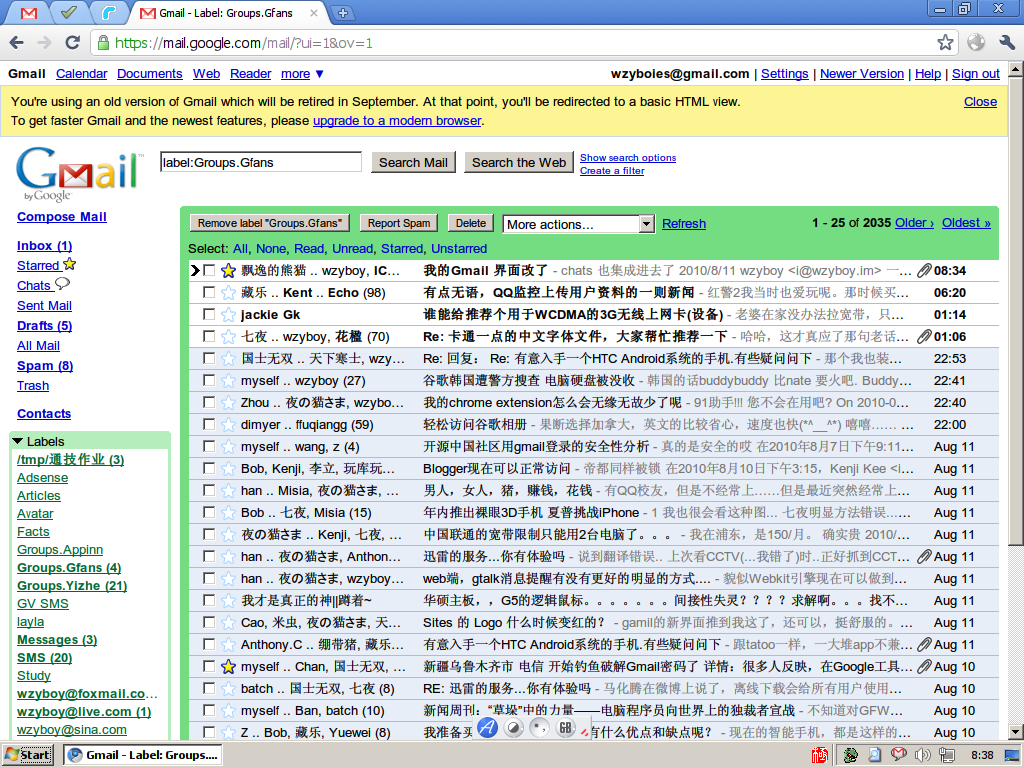Viewport: 1024px width, 768px height.
Task: Switch to the third pinned blue tab
Action: [108, 12]
